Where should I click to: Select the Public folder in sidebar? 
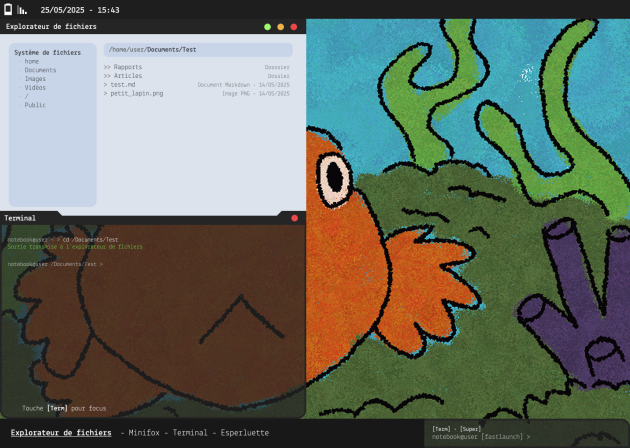click(35, 105)
